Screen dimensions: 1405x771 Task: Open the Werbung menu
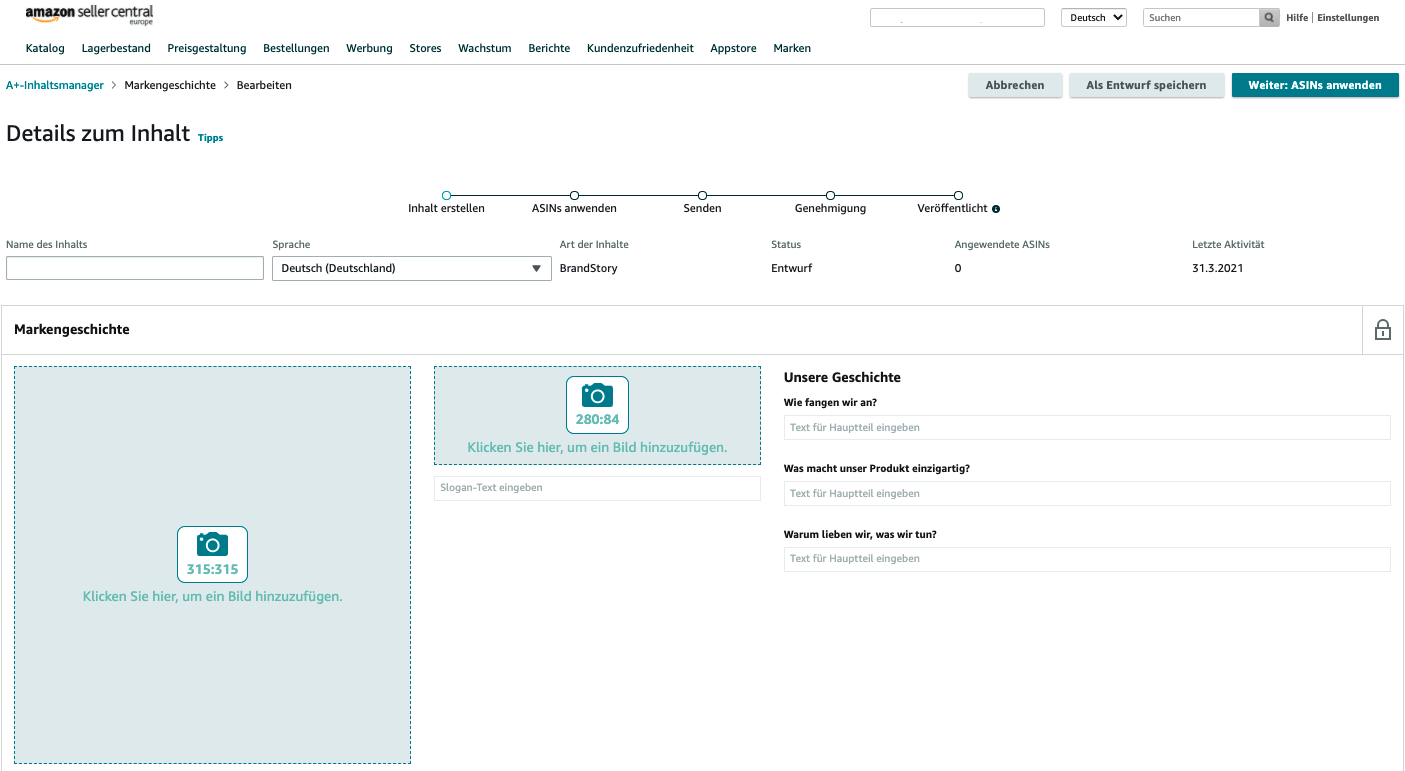pos(369,48)
